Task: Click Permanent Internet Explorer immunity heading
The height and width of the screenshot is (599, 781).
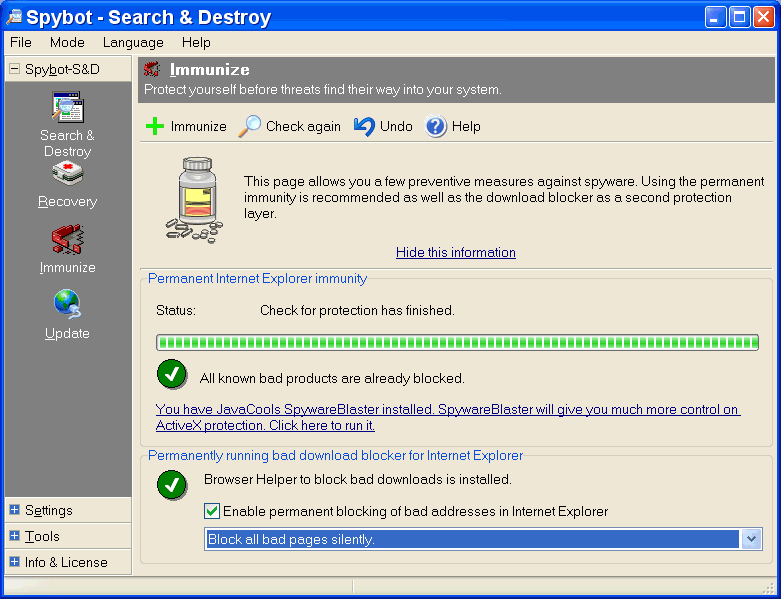Action: 258,278
